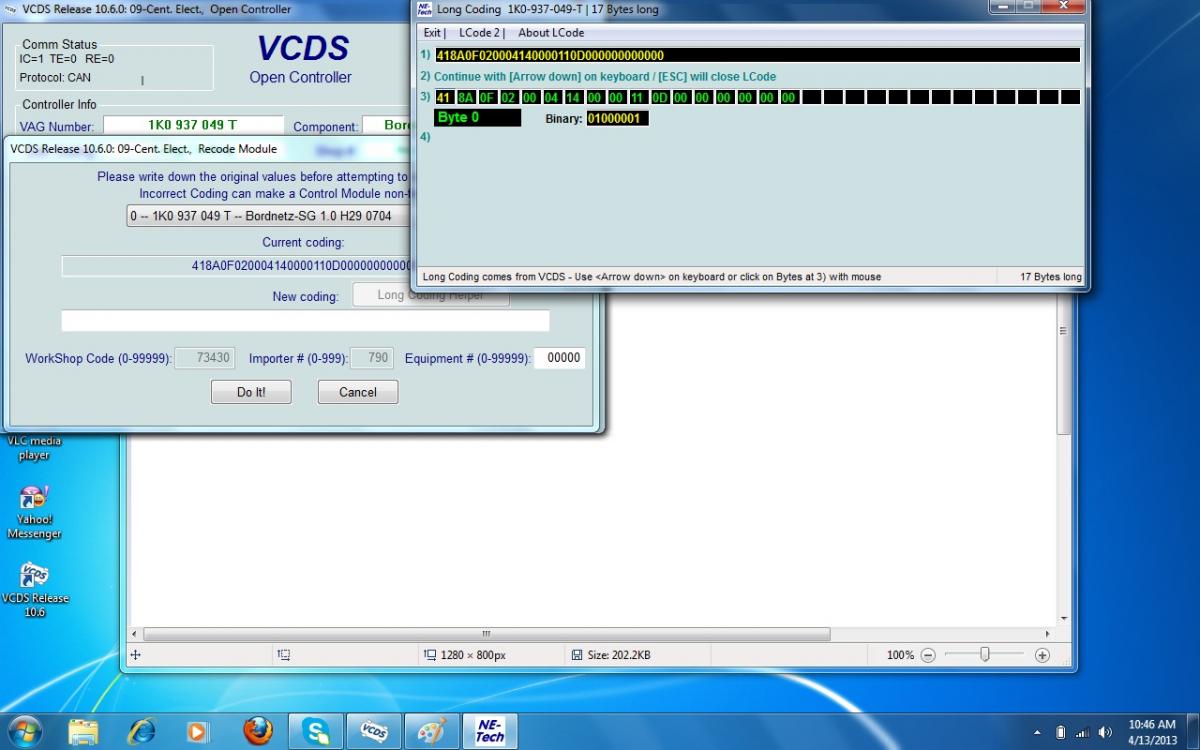
Task: Click the Byte 0 label box
Action: coord(477,118)
